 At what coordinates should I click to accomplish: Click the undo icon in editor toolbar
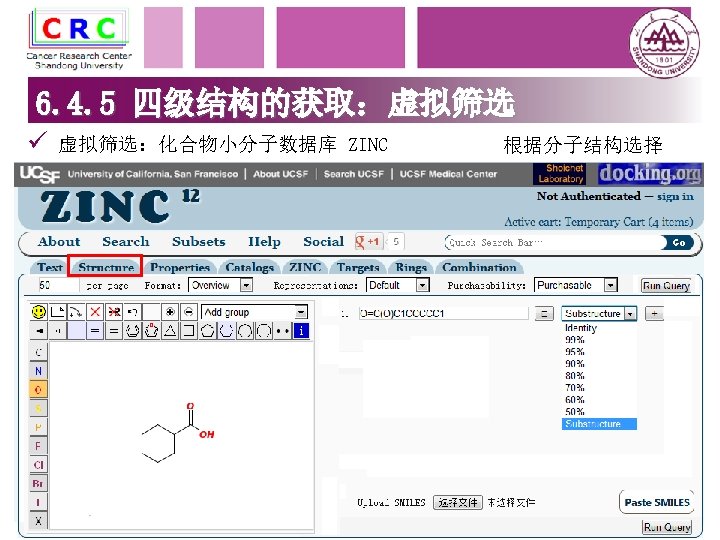point(132,312)
